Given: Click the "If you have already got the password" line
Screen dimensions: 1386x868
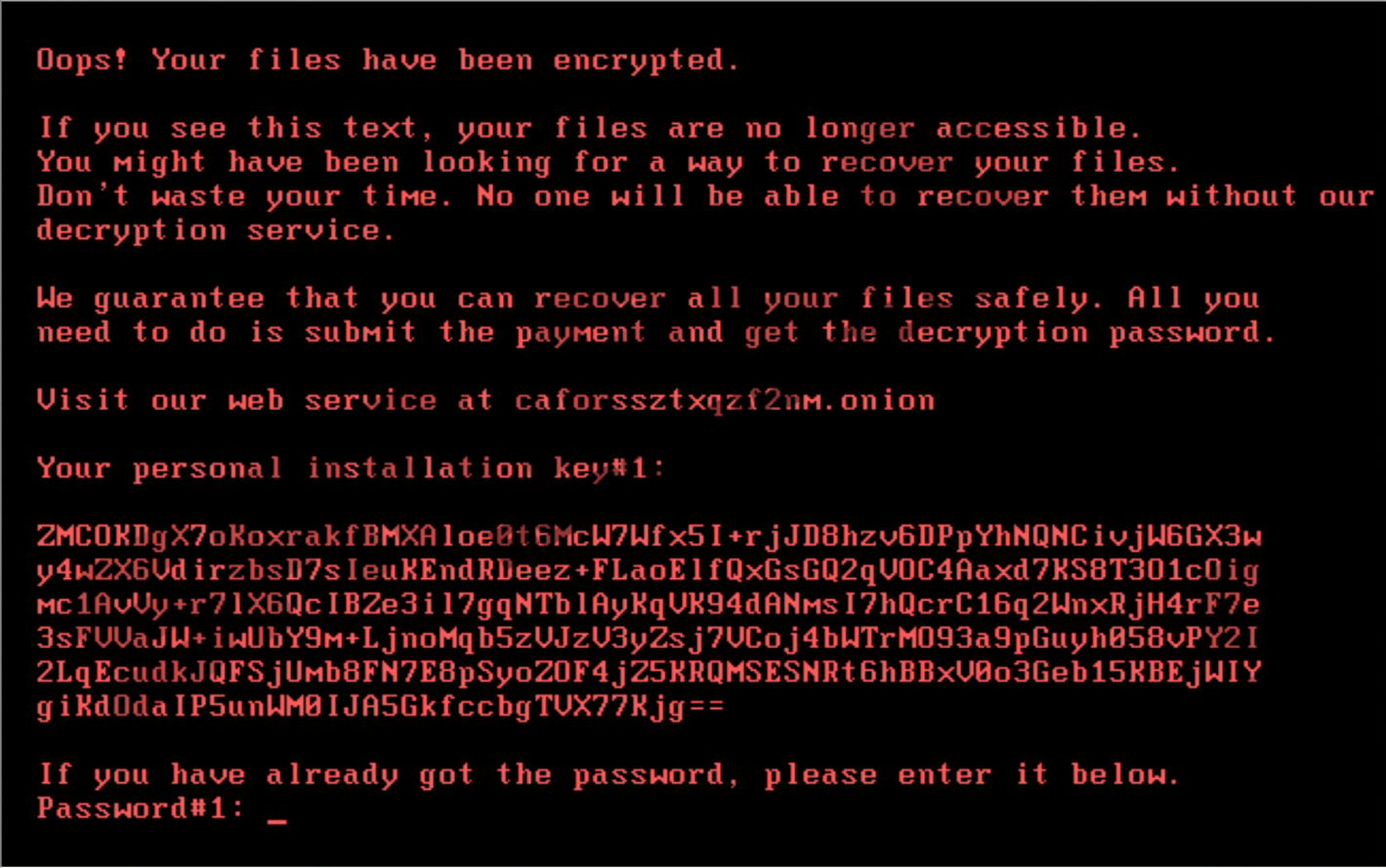Looking at the screenshot, I should pyautogui.click(x=608, y=775).
